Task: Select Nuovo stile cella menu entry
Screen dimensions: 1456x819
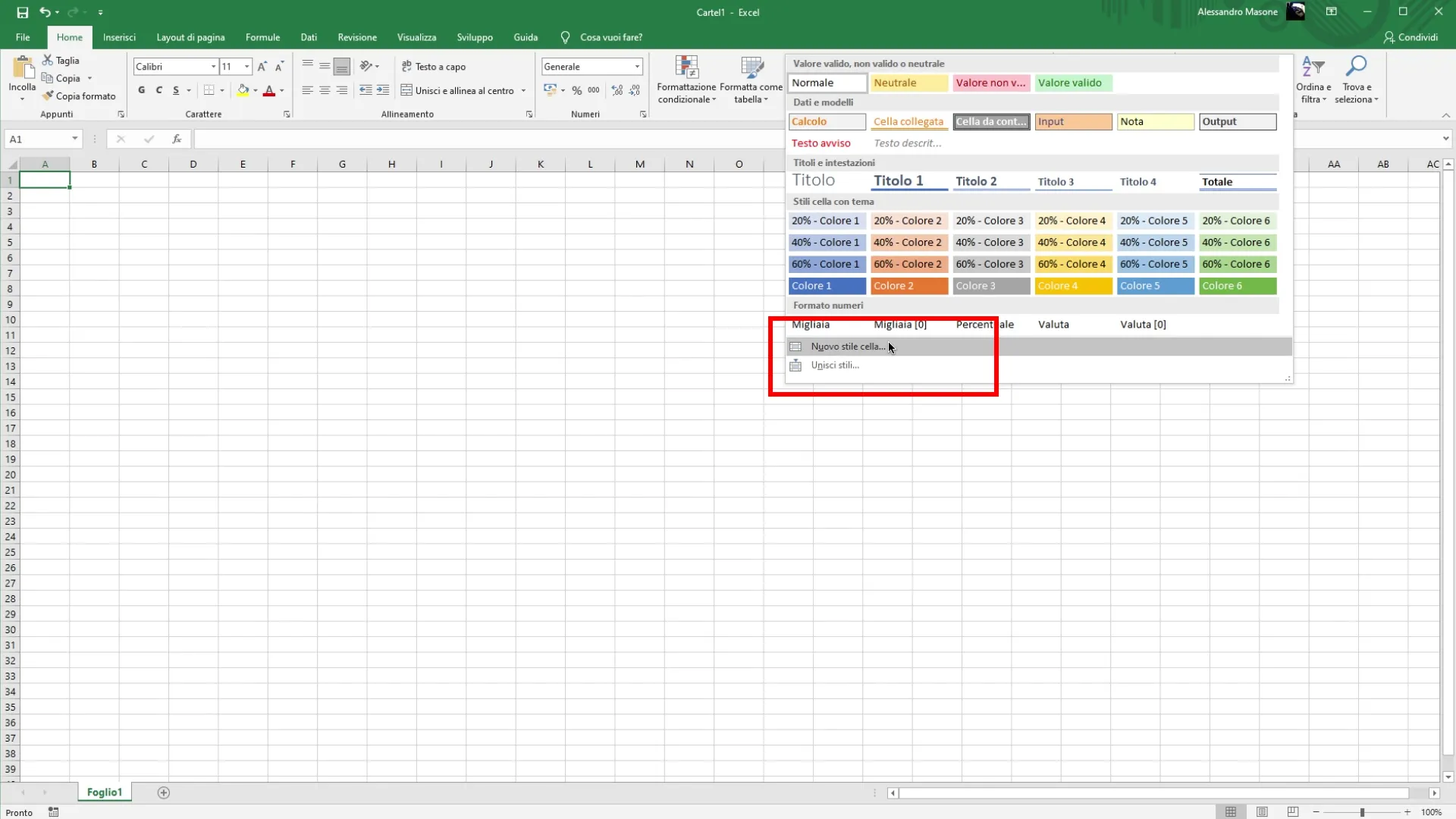Action: coord(847,347)
